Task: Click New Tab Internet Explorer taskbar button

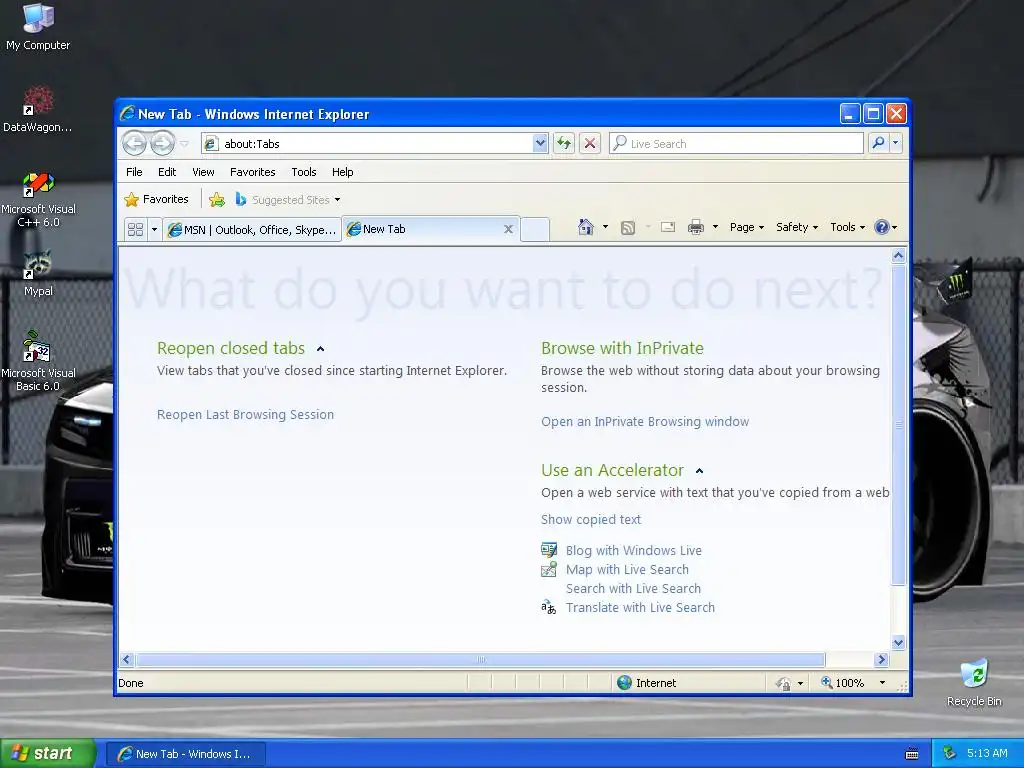Action: pyautogui.click(x=185, y=754)
